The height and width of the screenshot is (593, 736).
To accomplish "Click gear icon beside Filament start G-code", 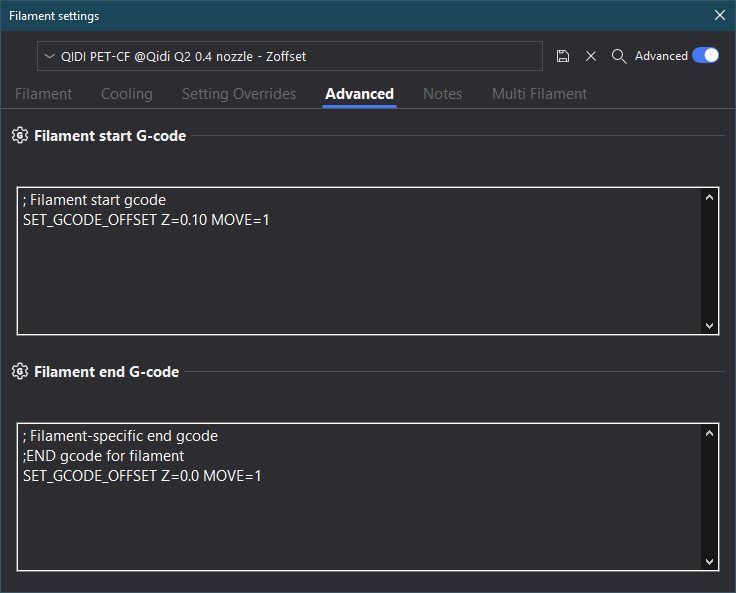I will tap(20, 135).
